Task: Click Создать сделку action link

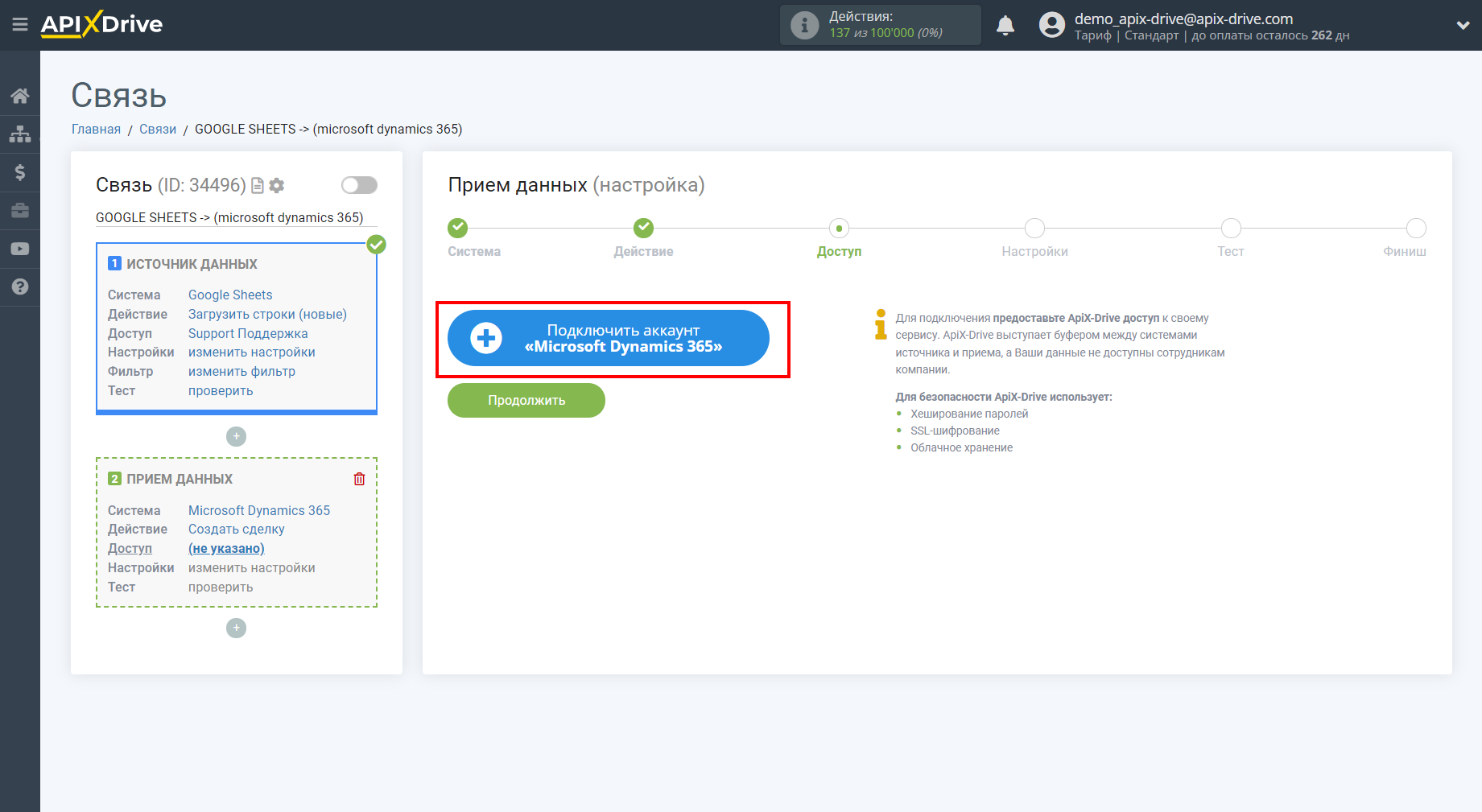Action: pyautogui.click(x=237, y=529)
